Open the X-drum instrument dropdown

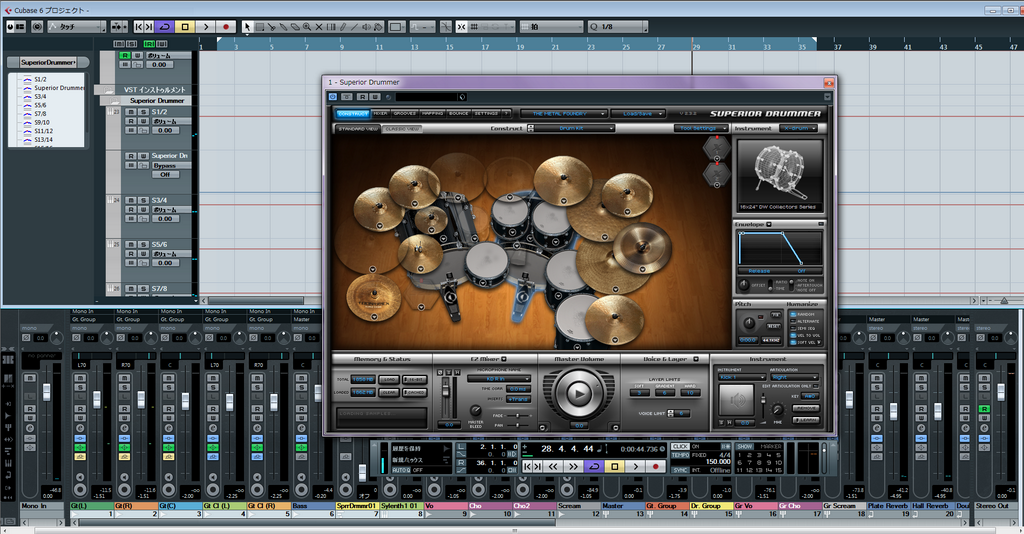(x=800, y=129)
